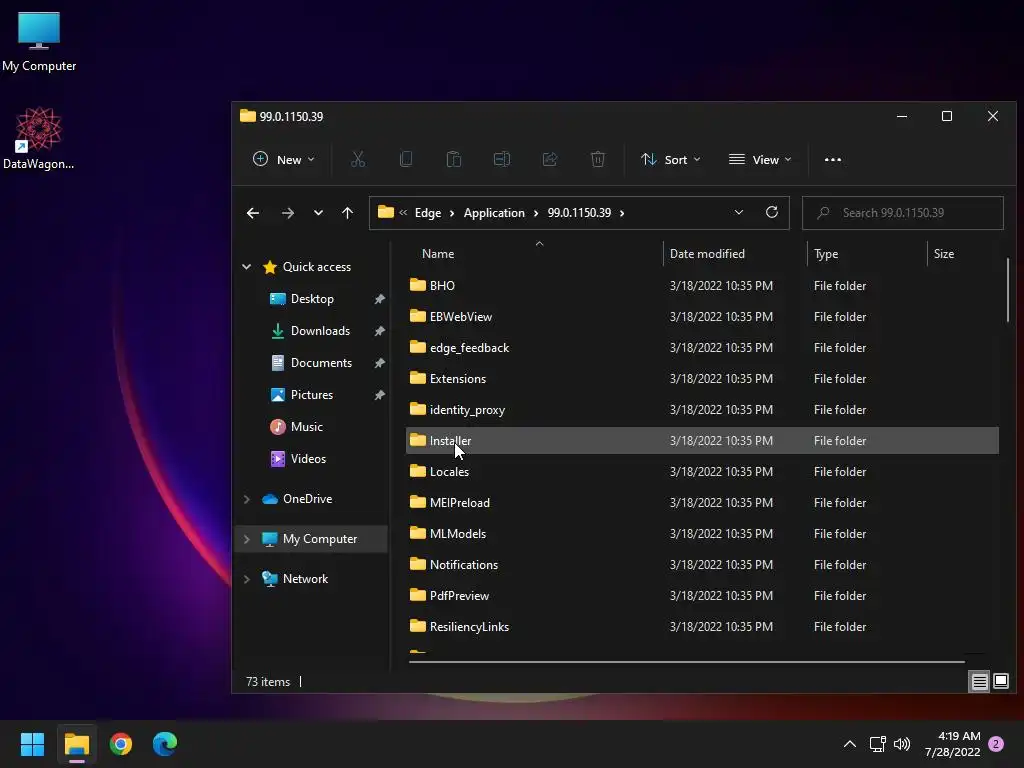Unpin Documents from Quick access

pyautogui.click(x=379, y=363)
